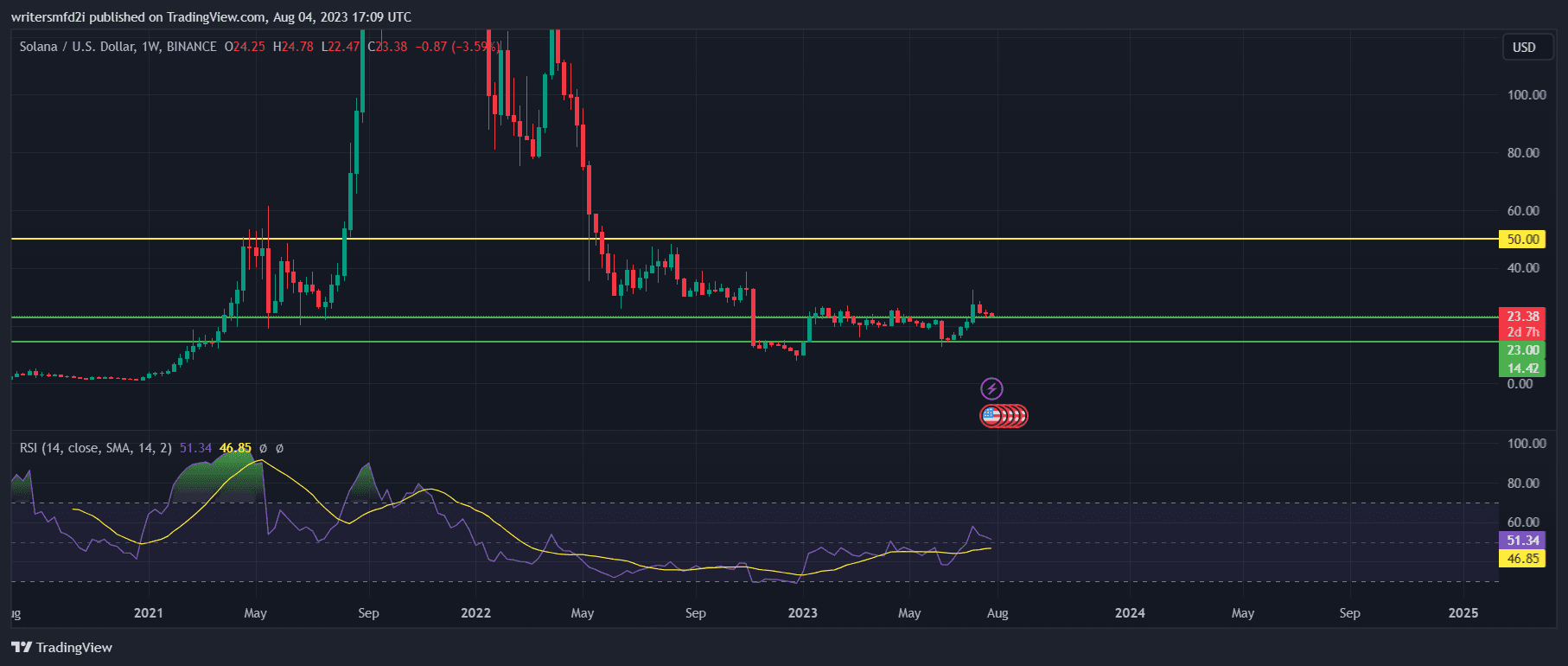Click the purple 51.34 RSI axis label

pos(1521,541)
